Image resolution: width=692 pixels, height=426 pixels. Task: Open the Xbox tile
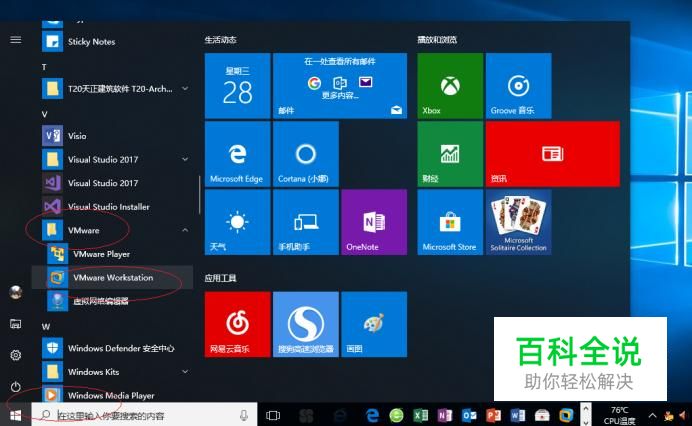click(x=450, y=86)
